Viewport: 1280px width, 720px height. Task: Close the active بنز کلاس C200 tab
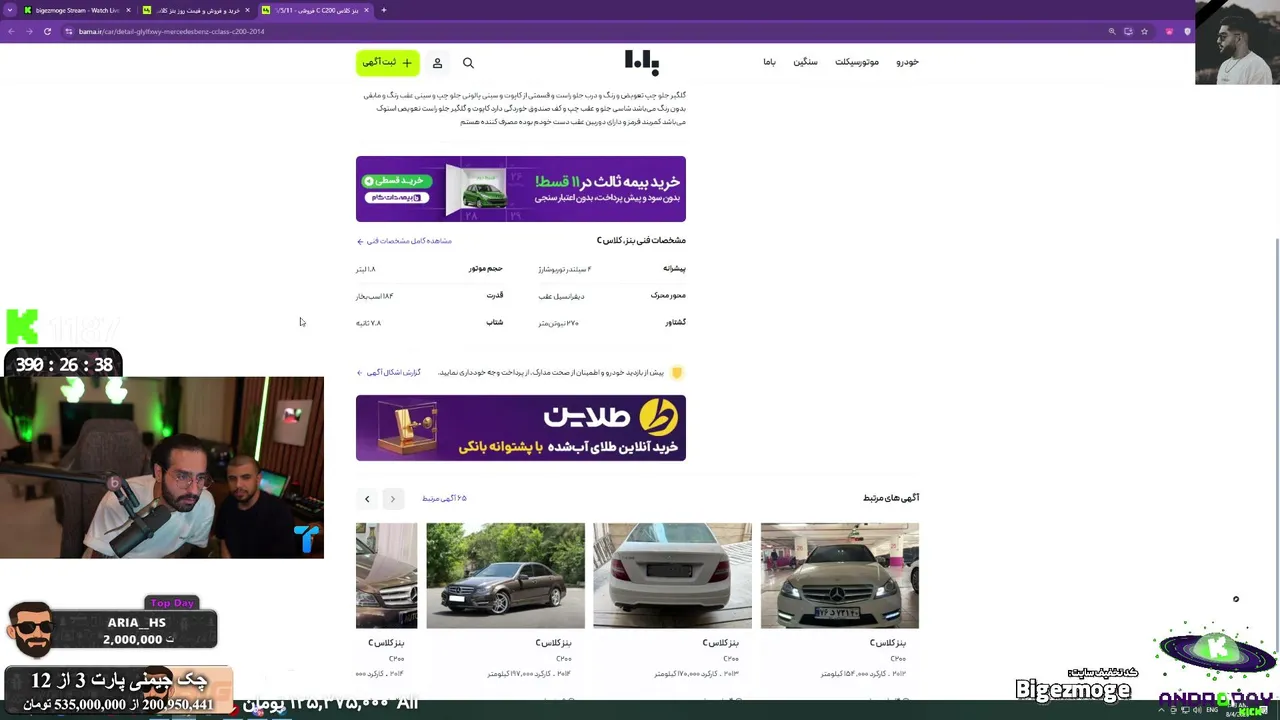point(366,10)
